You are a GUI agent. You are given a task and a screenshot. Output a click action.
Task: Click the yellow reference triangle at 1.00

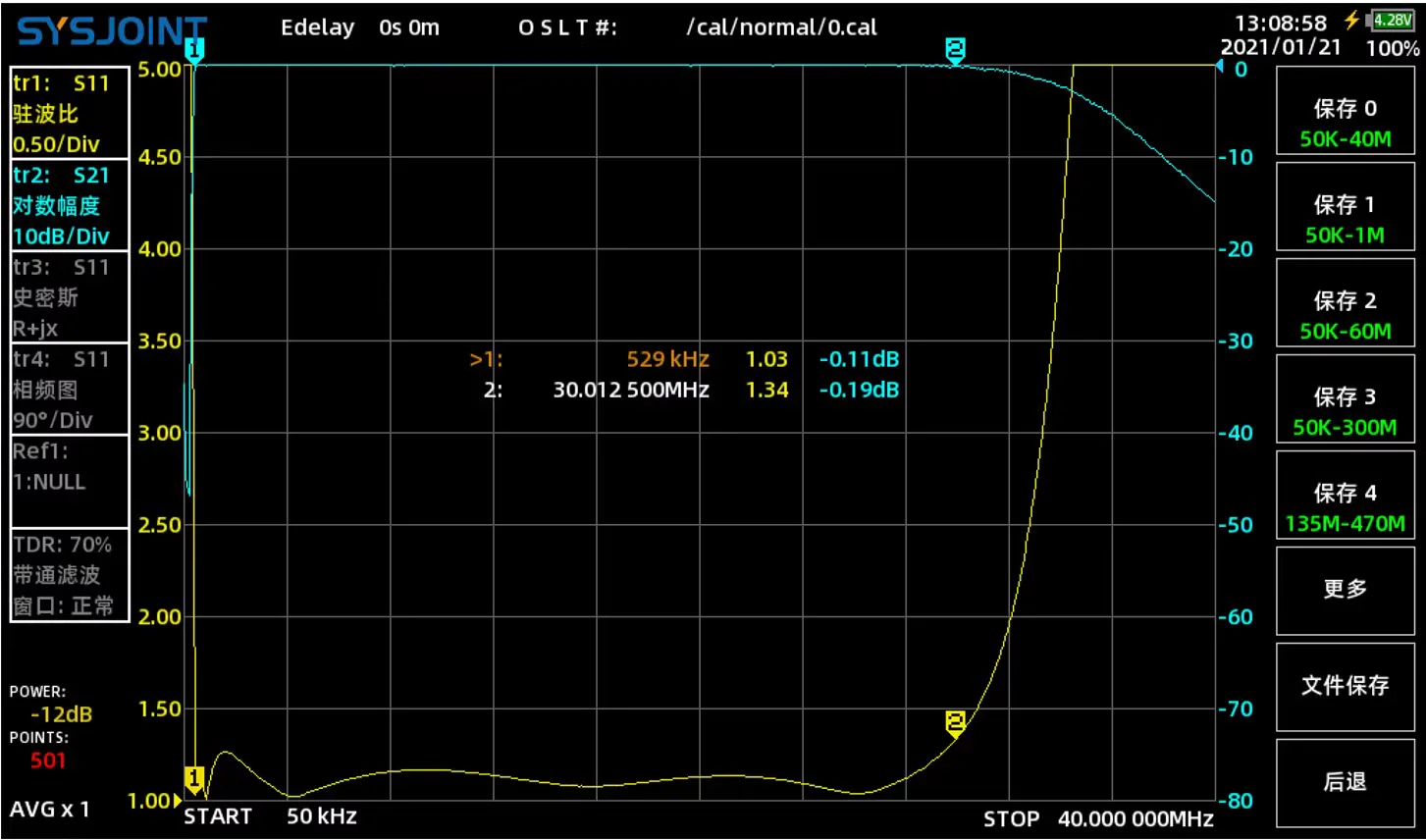pyautogui.click(x=179, y=801)
